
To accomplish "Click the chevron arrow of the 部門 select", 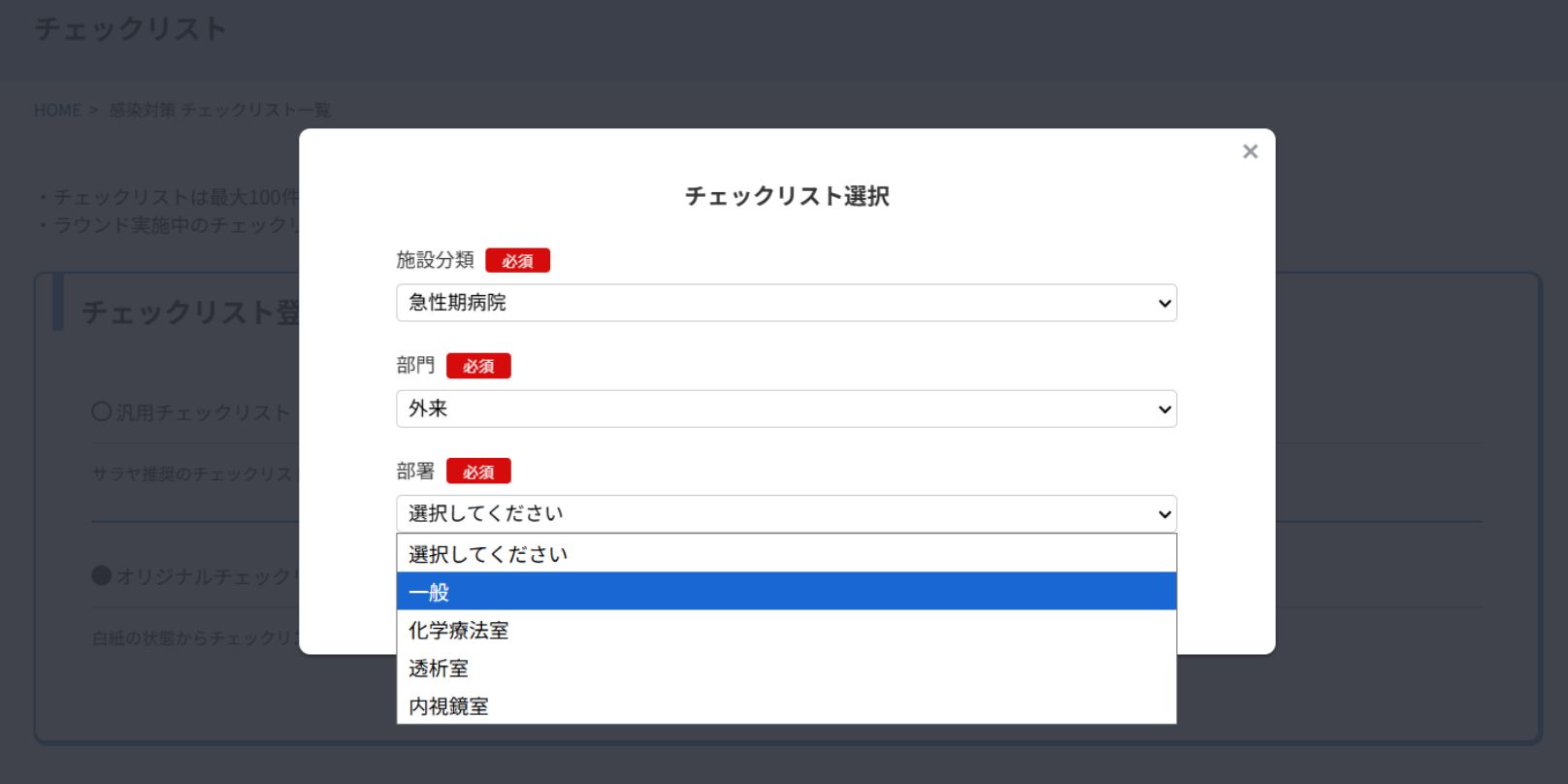I will [x=1164, y=409].
